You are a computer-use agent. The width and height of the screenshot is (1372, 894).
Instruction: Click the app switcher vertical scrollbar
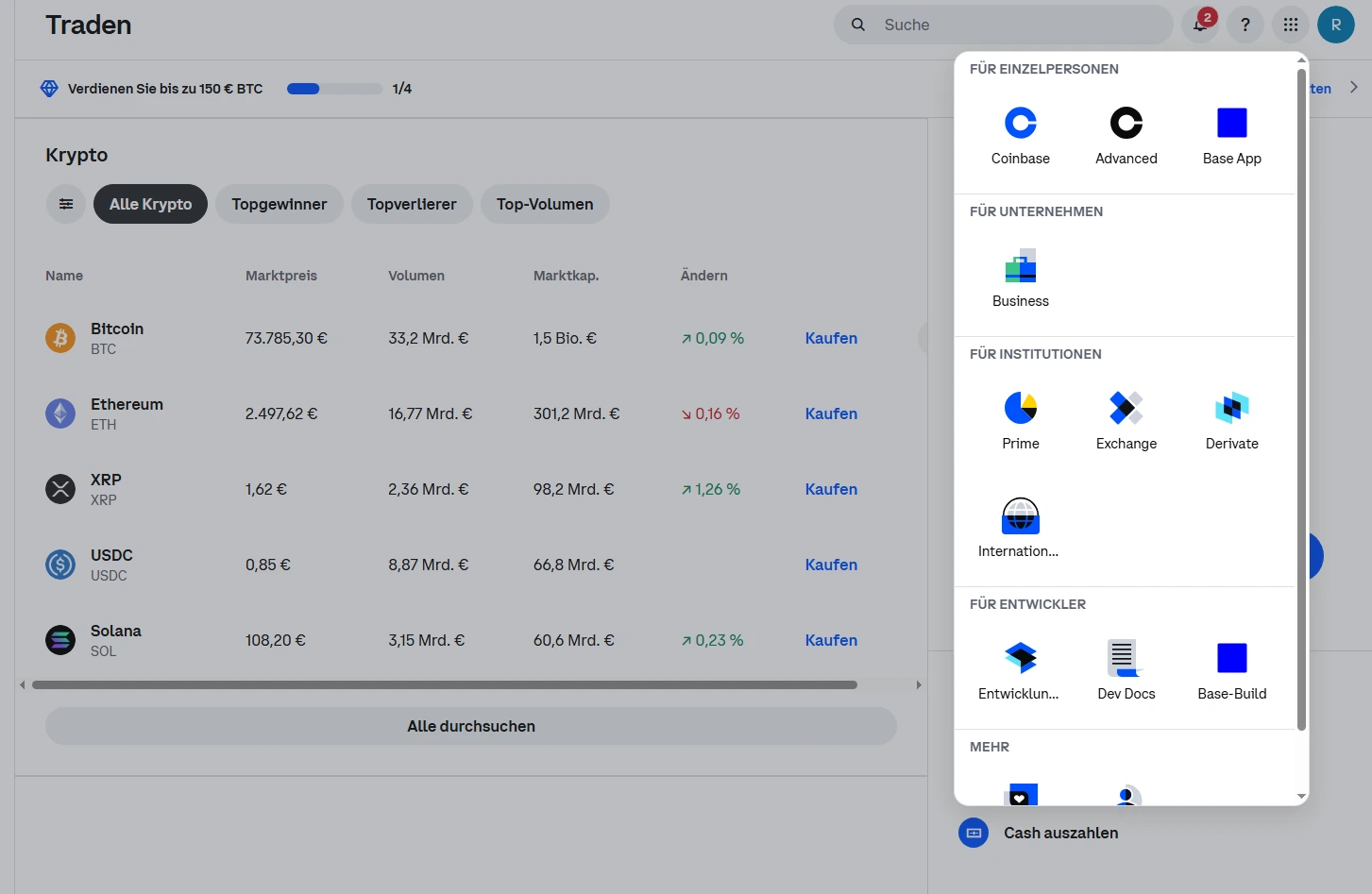tap(1302, 399)
